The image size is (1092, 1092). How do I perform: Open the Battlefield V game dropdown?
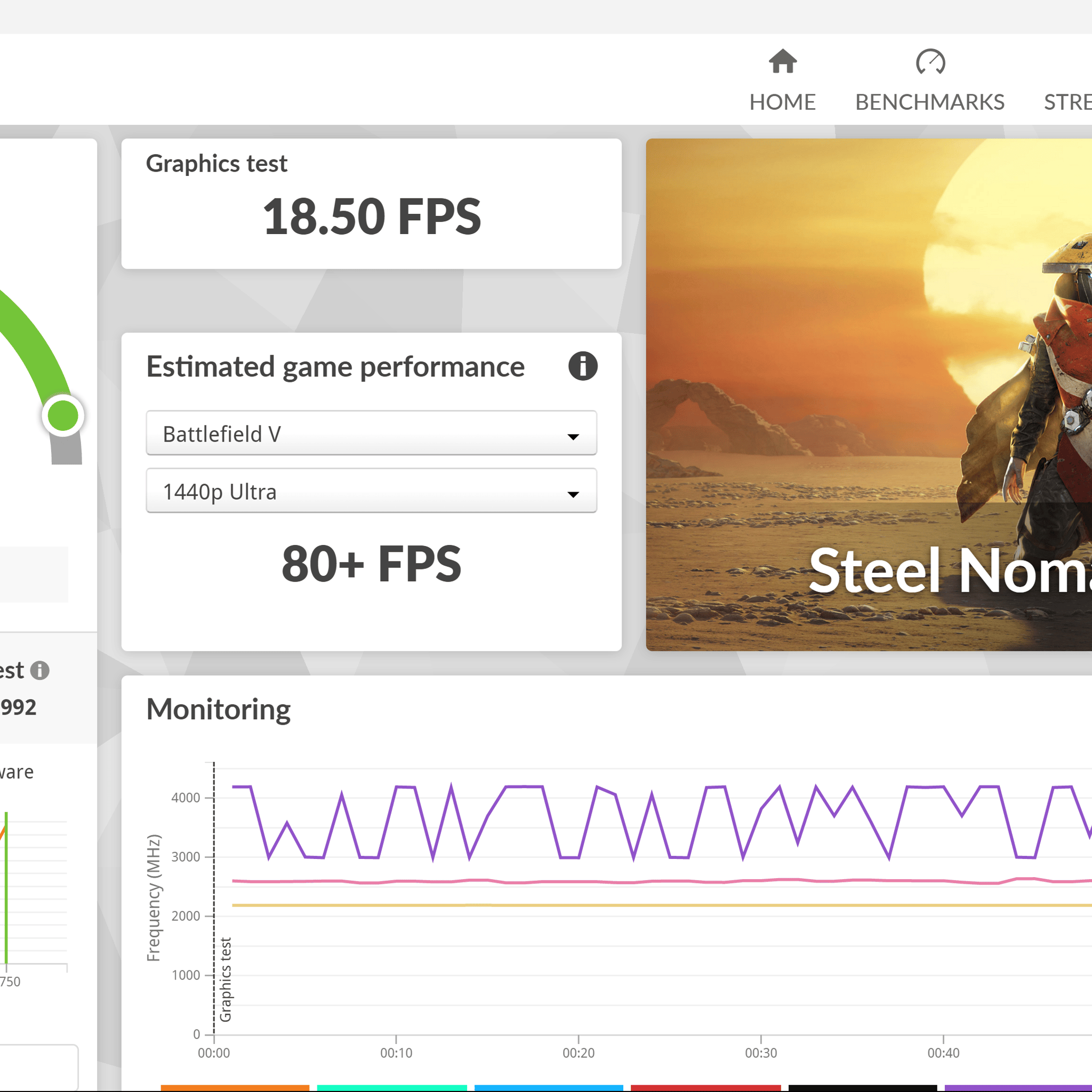(371, 433)
